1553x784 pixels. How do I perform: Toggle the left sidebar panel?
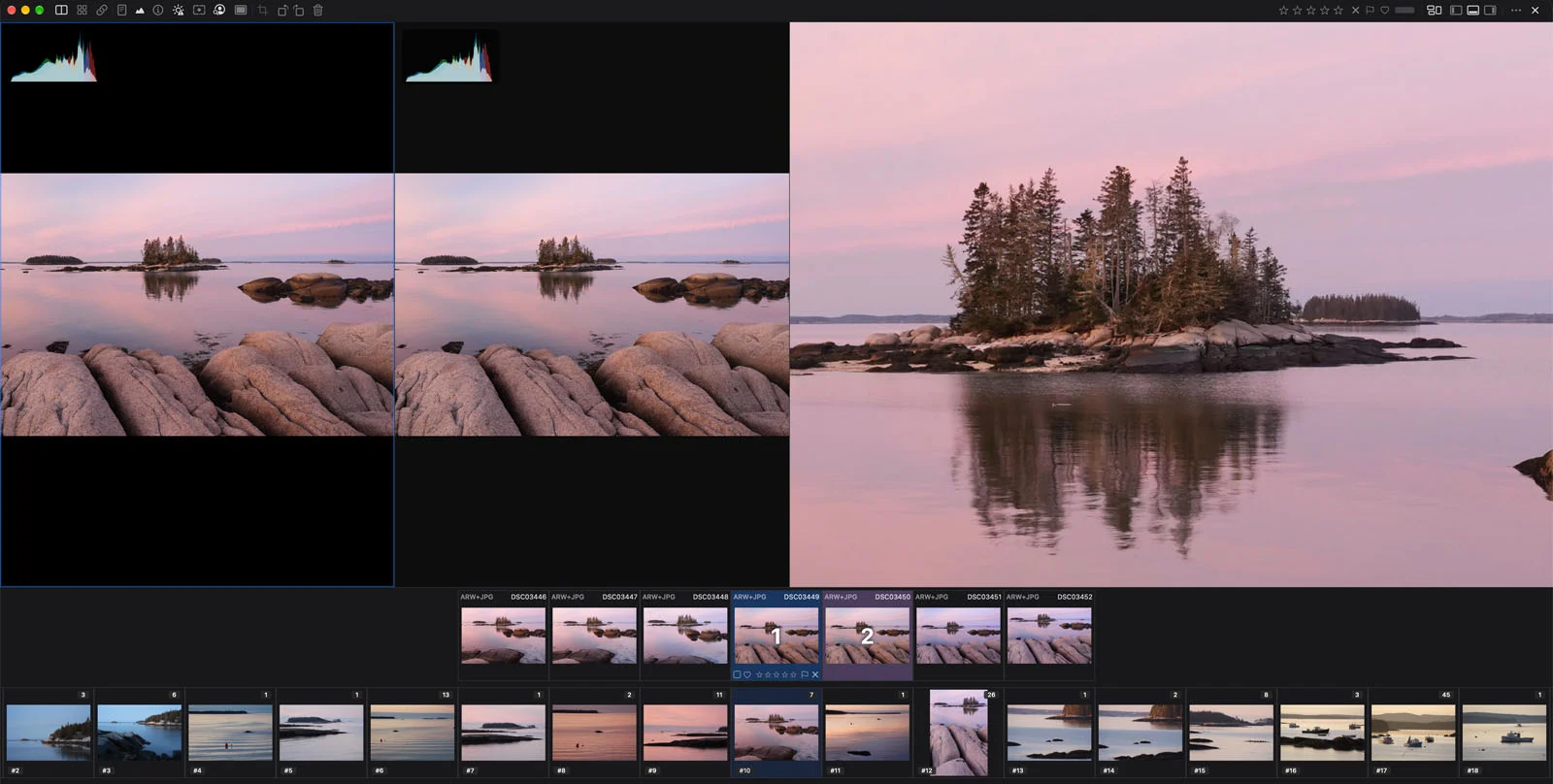point(1456,10)
